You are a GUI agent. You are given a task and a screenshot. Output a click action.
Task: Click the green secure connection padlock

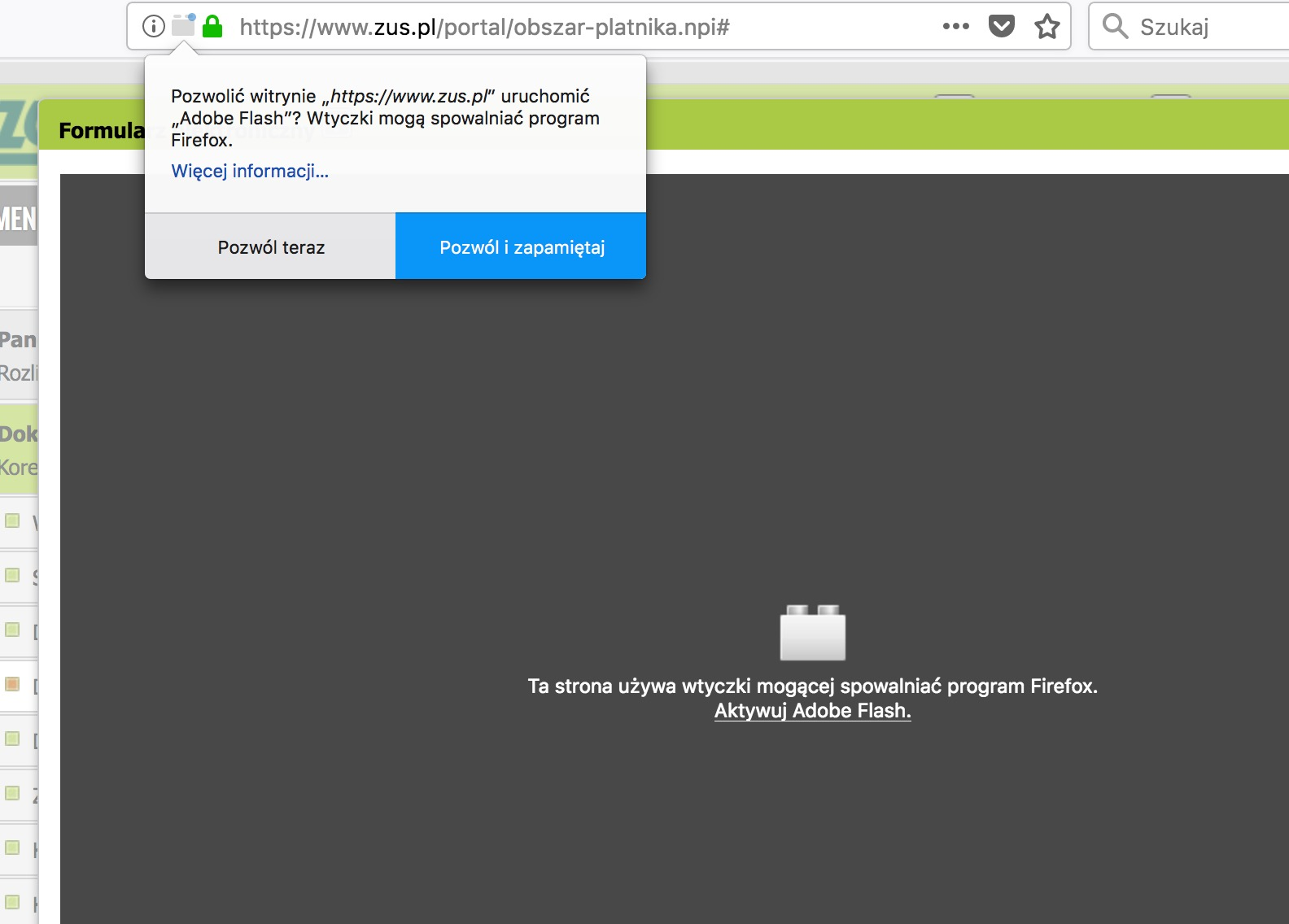212,26
